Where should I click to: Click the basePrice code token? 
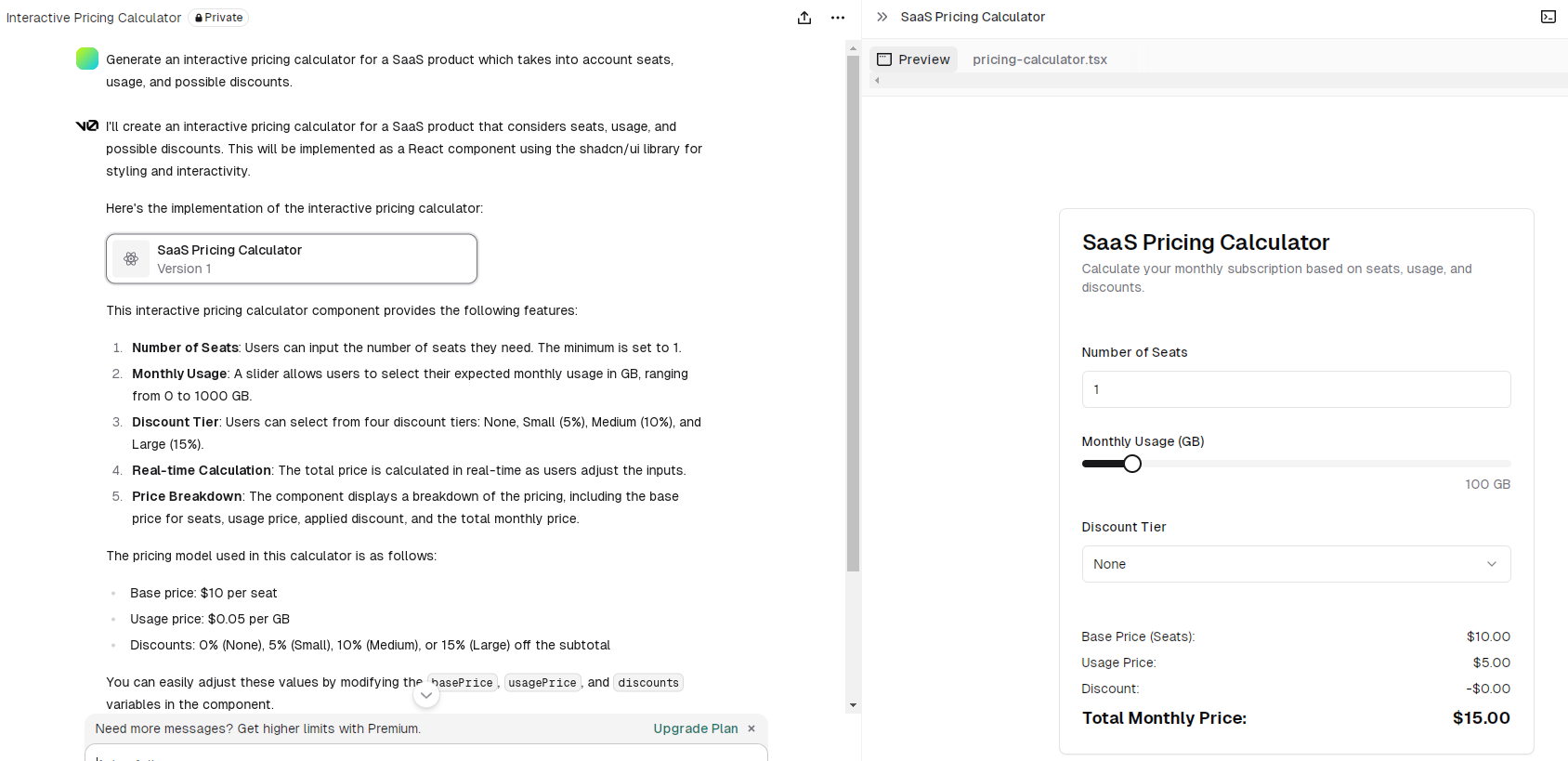pos(463,683)
